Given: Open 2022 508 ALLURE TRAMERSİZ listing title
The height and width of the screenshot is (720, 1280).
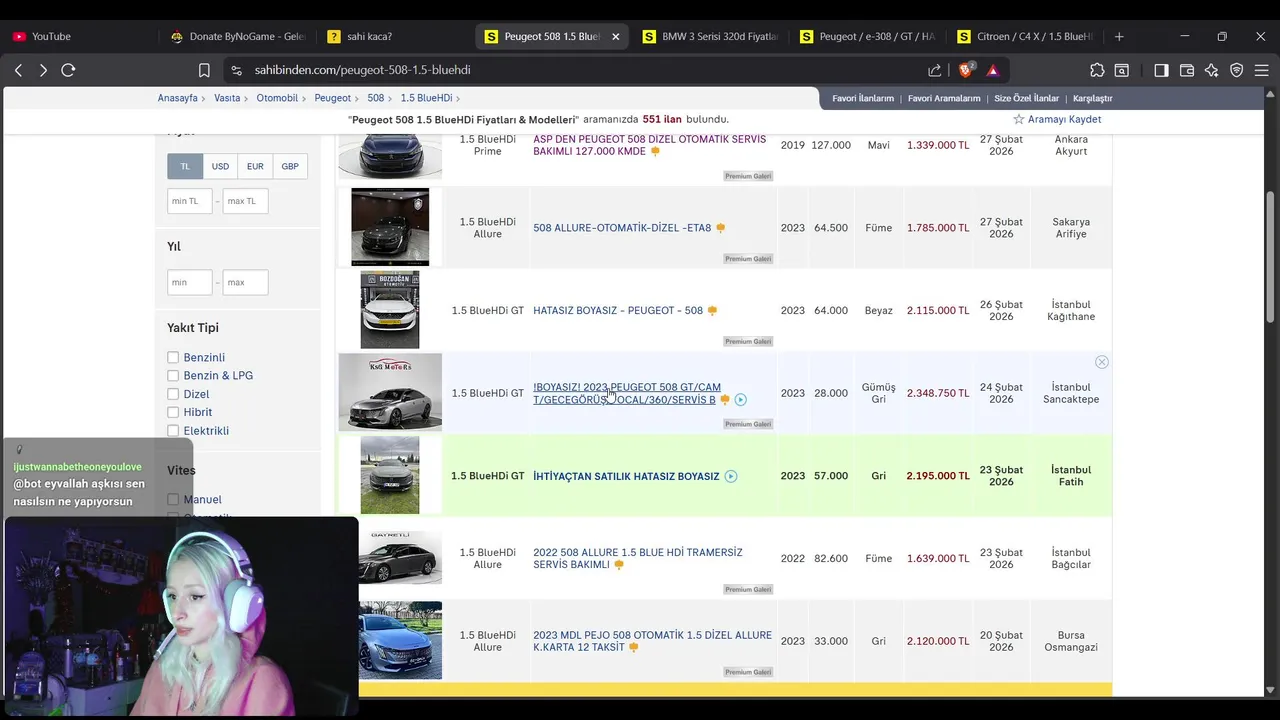Looking at the screenshot, I should pos(638,558).
